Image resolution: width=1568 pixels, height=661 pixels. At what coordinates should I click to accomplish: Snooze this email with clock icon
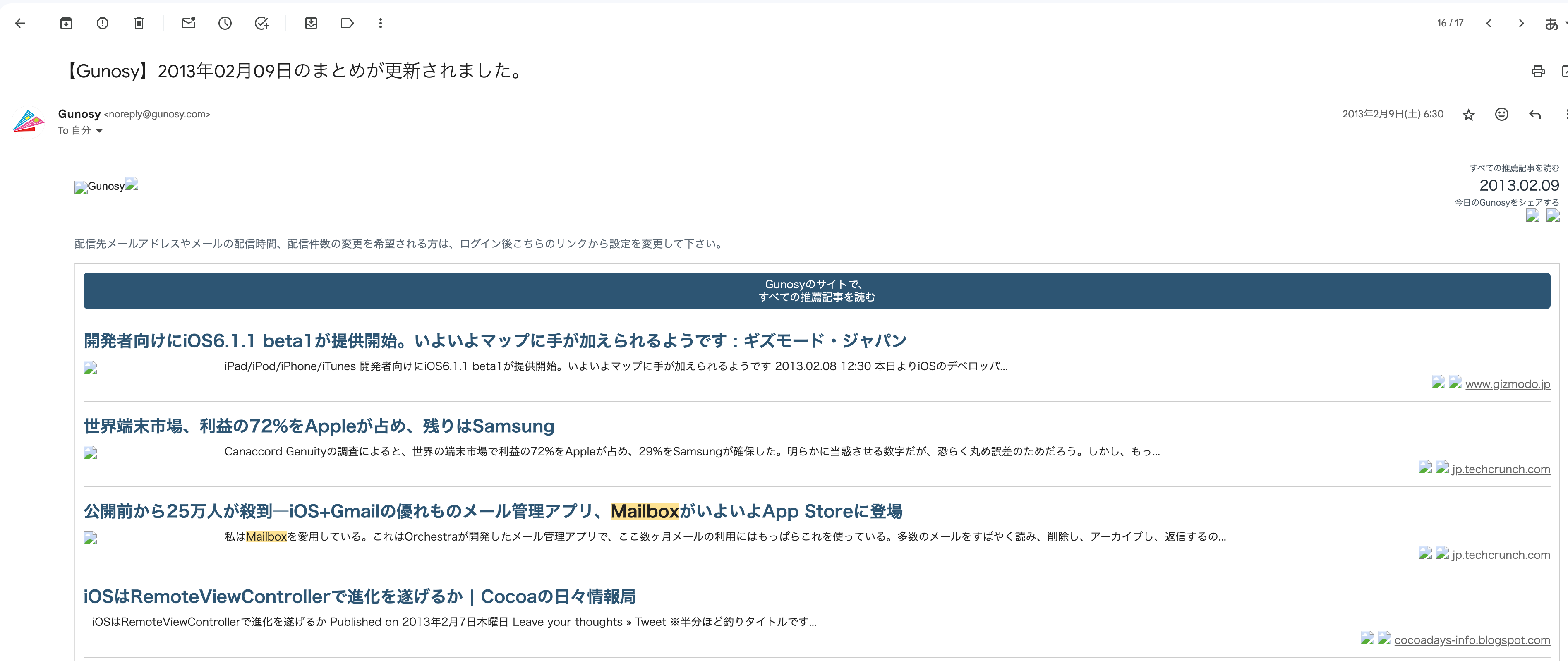(225, 23)
